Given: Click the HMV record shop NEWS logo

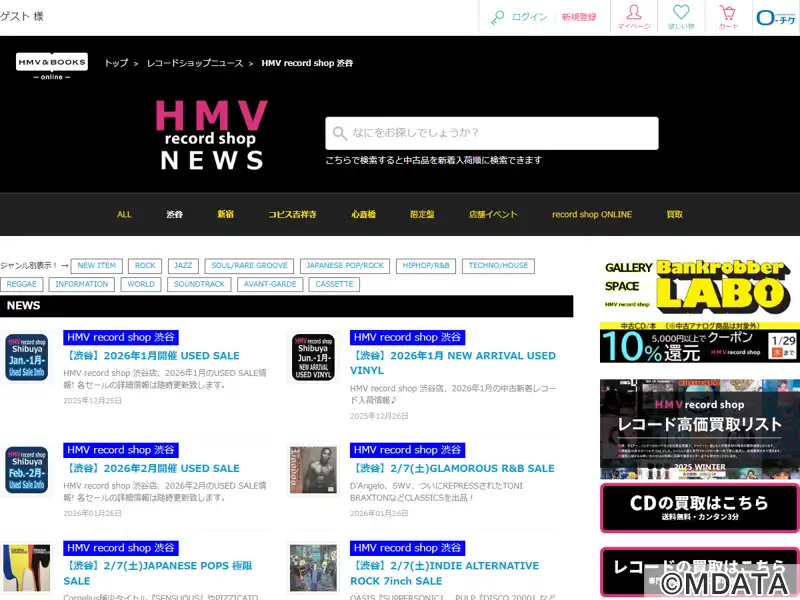Looking at the screenshot, I should (212, 135).
